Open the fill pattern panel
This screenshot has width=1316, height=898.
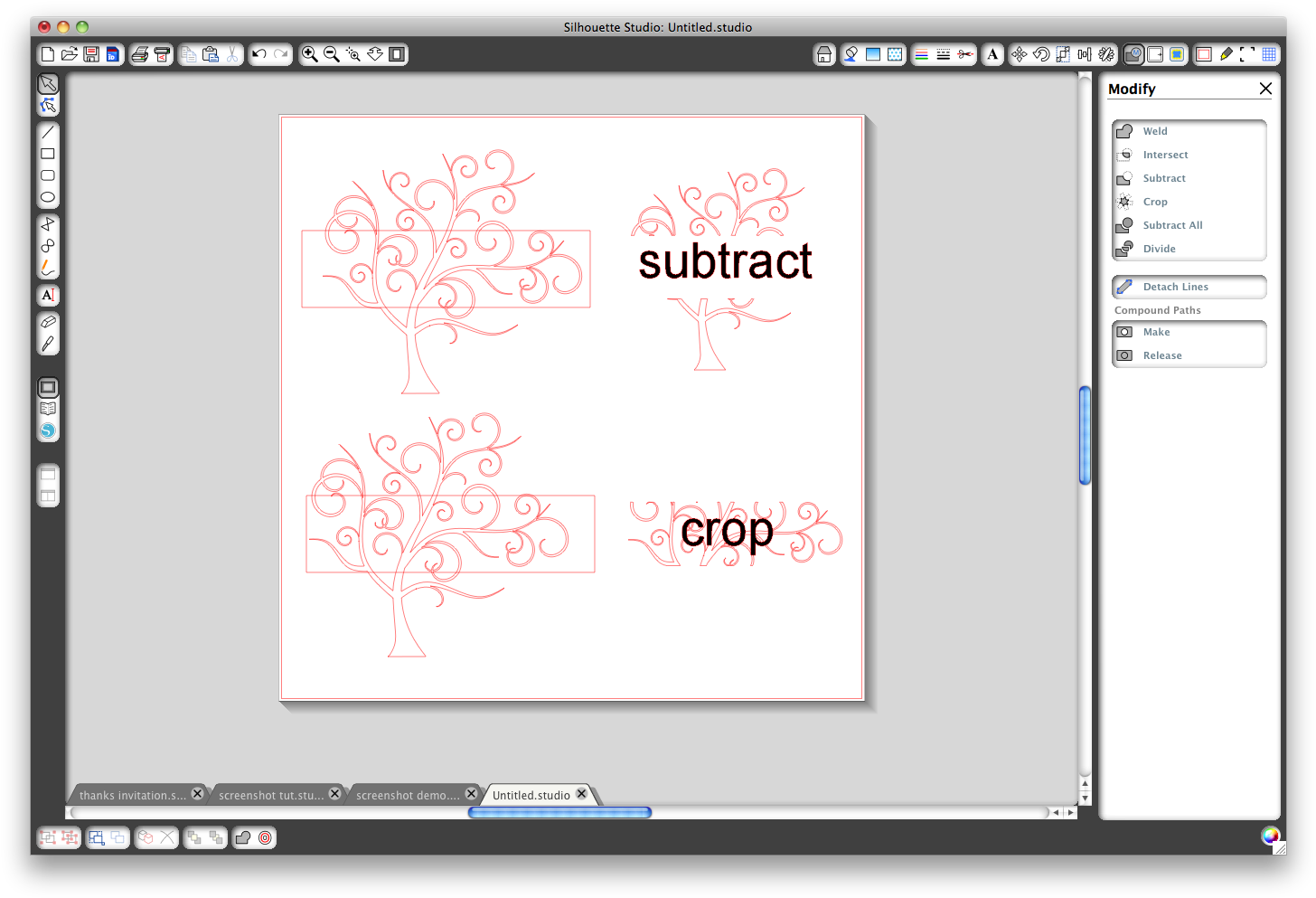point(895,54)
